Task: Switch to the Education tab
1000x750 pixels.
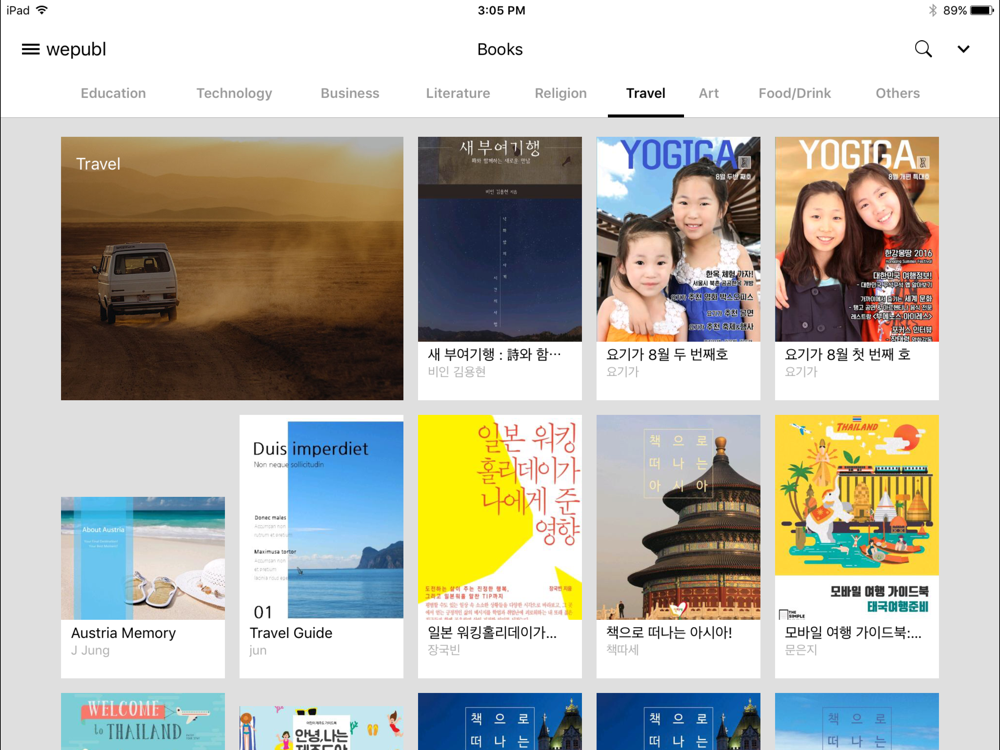Action: click(x=113, y=93)
